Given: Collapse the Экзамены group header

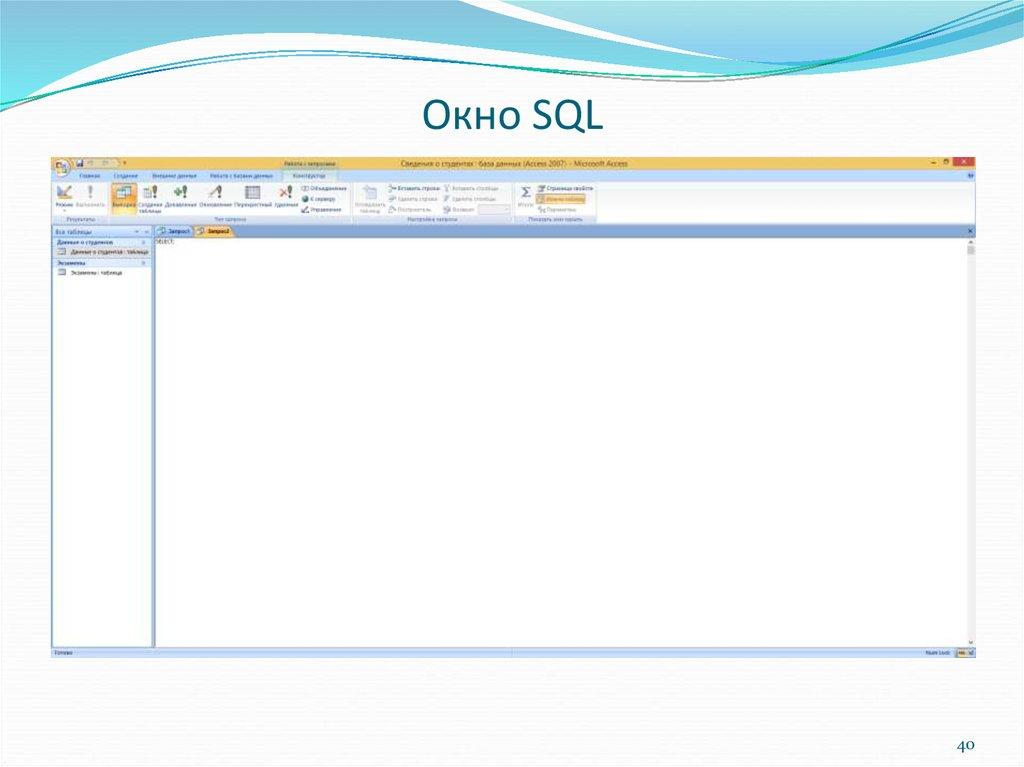Looking at the screenshot, I should tap(143, 263).
